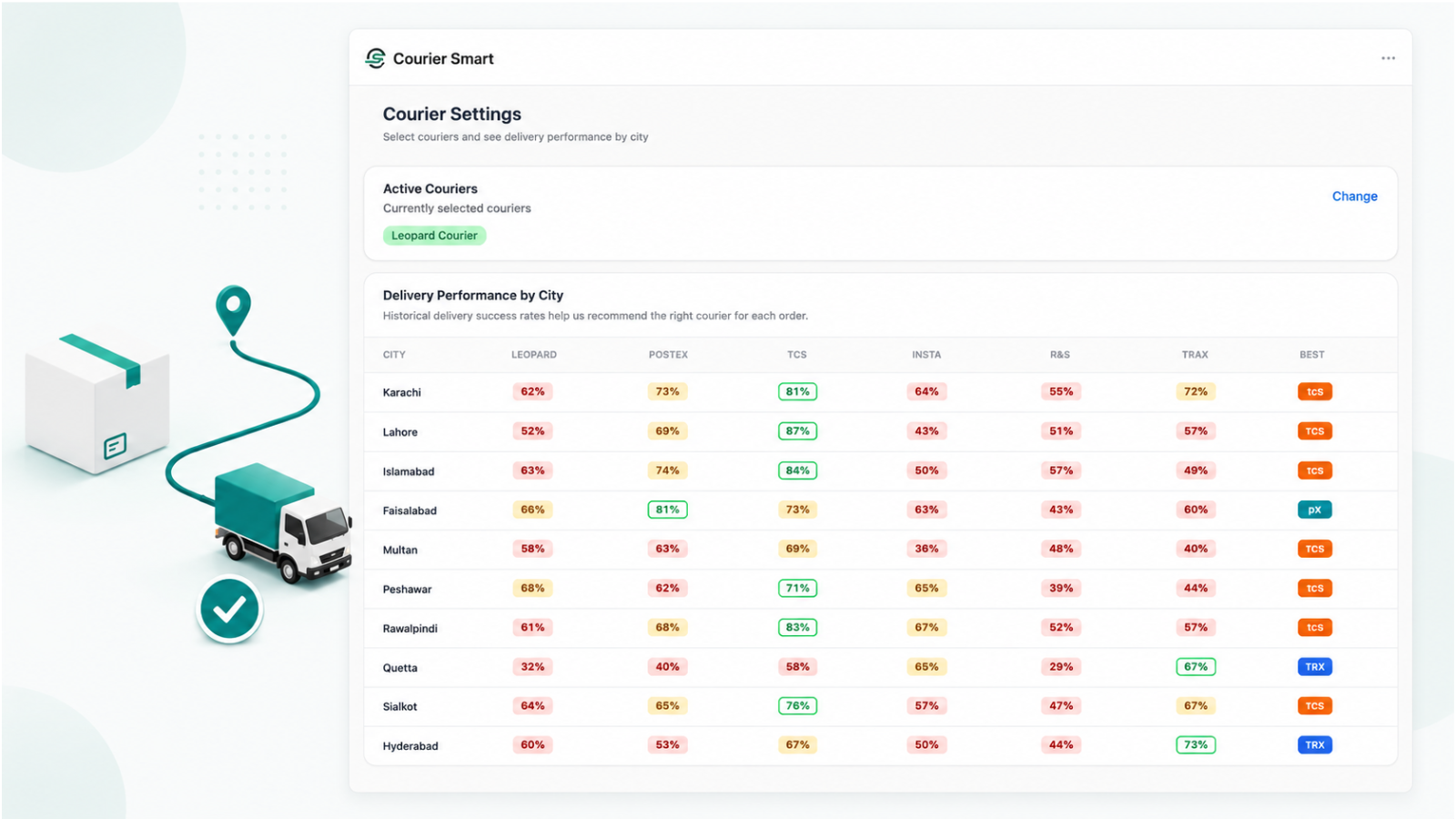Image resolution: width=1456 pixels, height=819 pixels.
Task: Click Islamabad's Trax rate of 49%
Action: (x=1196, y=470)
